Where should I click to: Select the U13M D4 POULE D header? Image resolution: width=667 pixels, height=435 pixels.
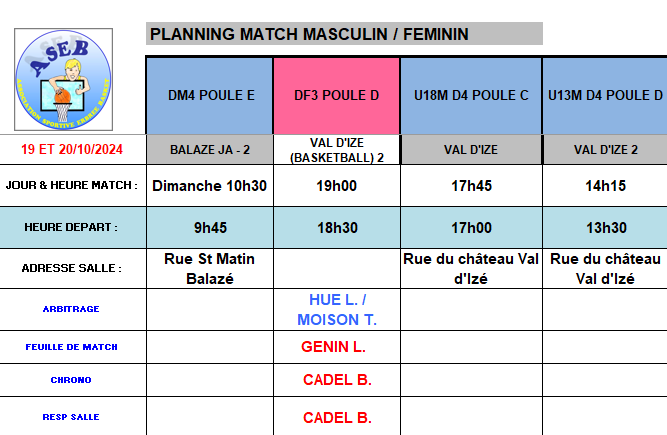click(605, 96)
